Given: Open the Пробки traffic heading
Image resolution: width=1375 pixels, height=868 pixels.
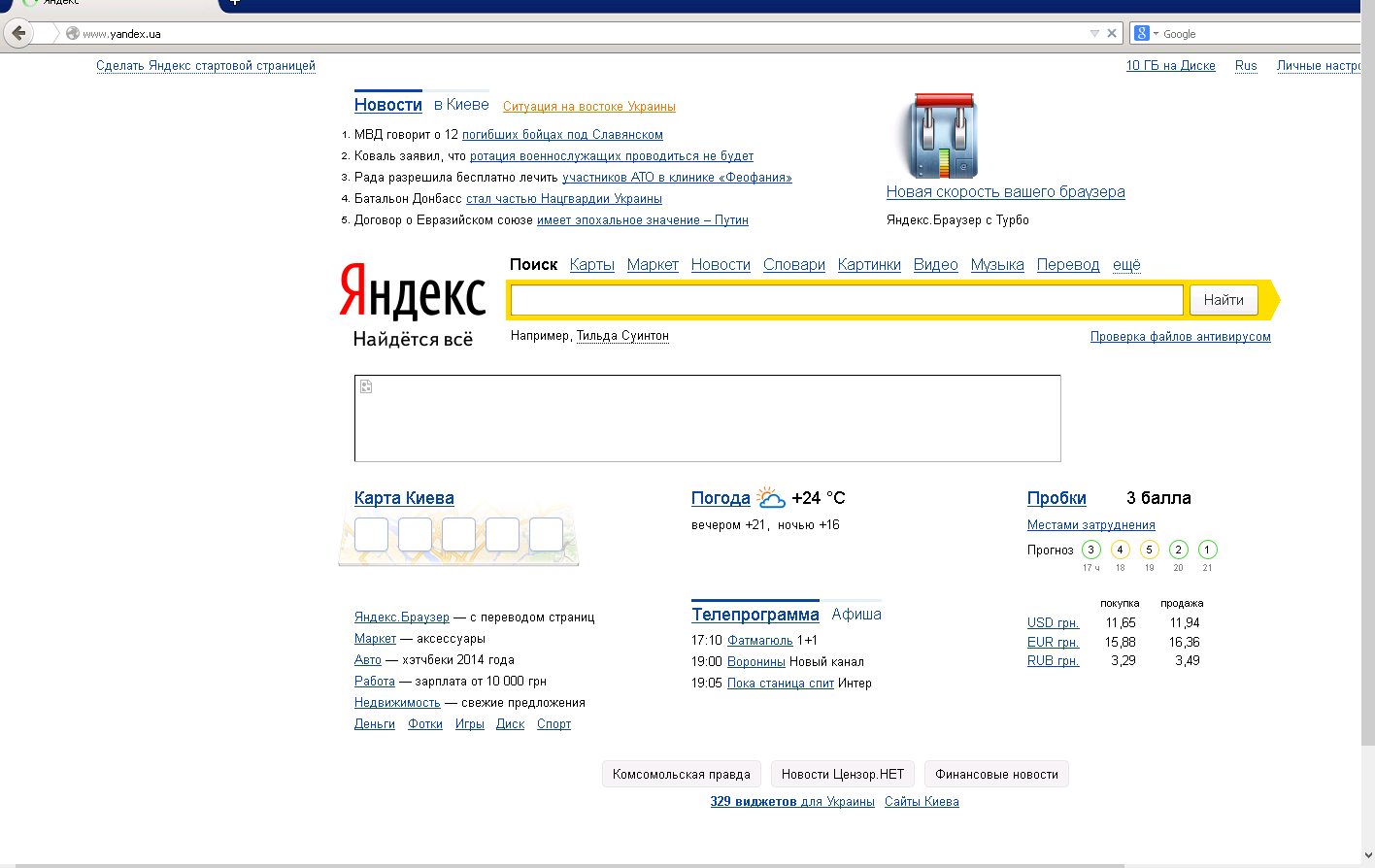Looking at the screenshot, I should (1056, 498).
